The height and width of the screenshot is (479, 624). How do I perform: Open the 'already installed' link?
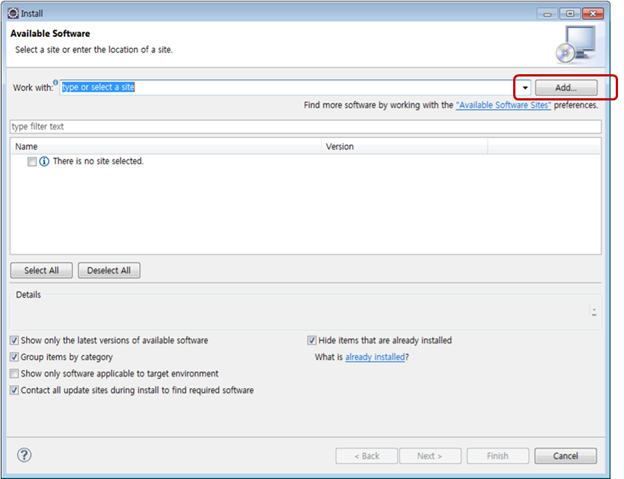(x=375, y=357)
